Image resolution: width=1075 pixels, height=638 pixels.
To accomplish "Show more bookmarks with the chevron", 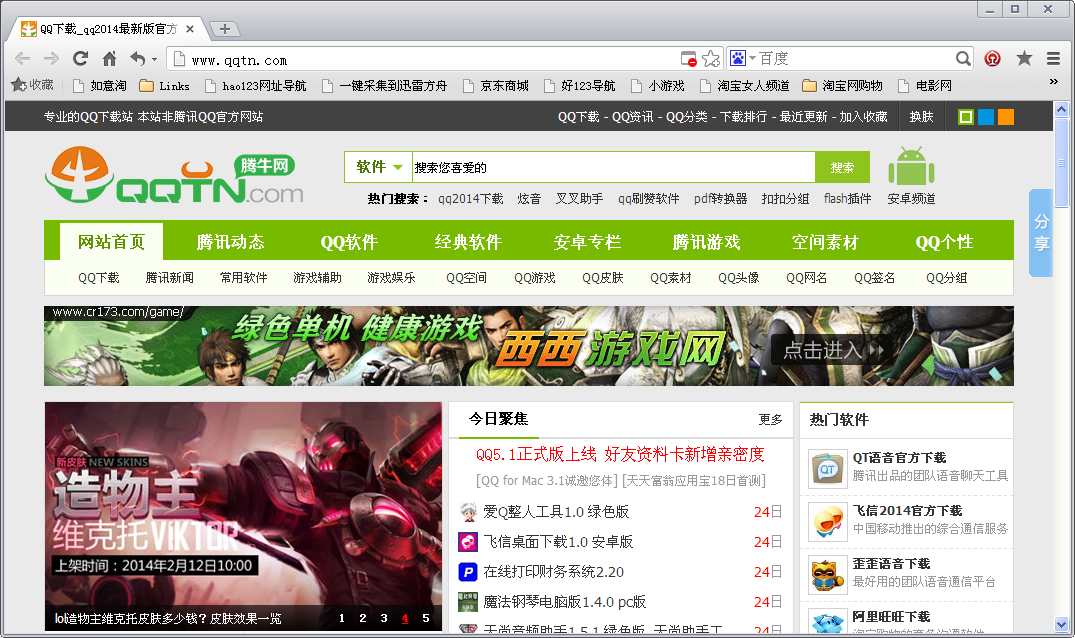I will [x=1054, y=82].
